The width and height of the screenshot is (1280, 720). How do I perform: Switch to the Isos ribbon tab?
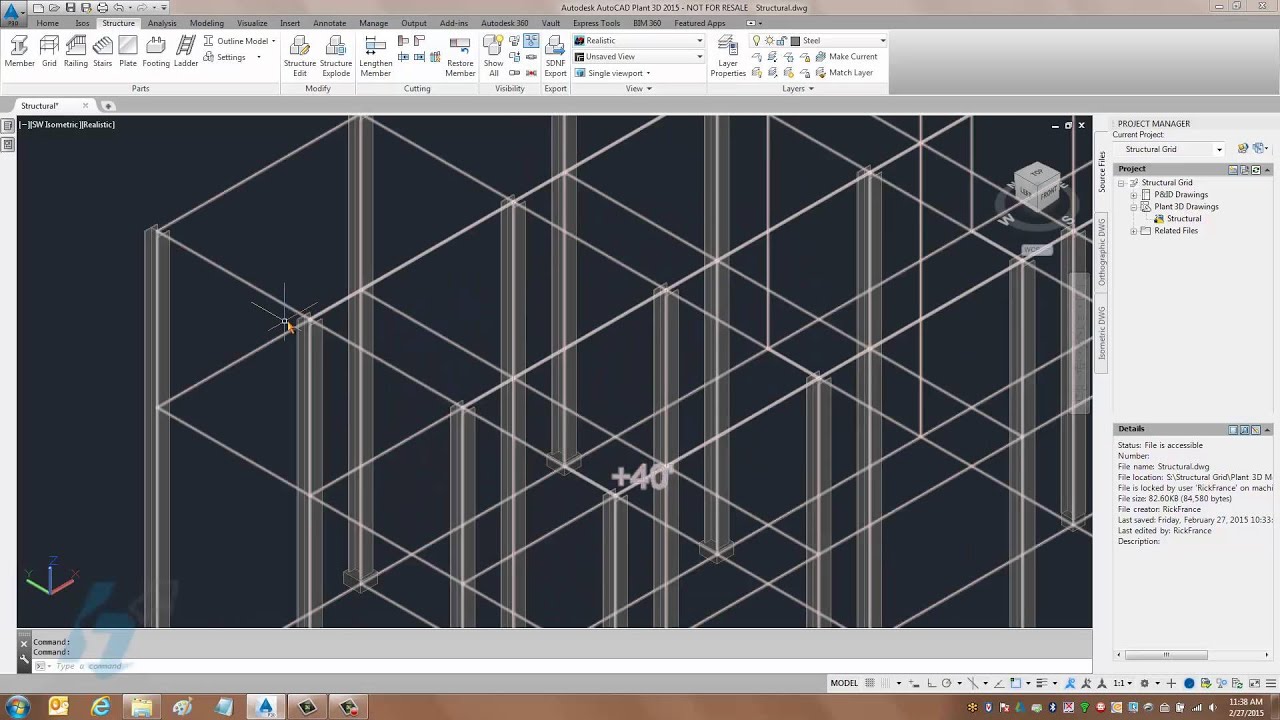pyautogui.click(x=82, y=23)
